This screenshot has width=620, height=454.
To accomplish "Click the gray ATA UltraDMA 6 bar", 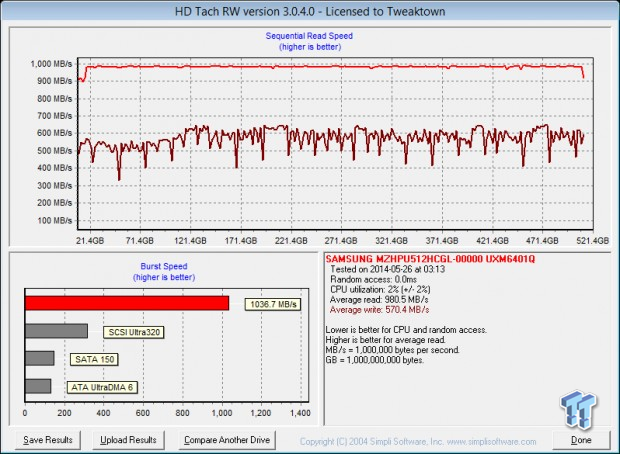I will pos(38,386).
